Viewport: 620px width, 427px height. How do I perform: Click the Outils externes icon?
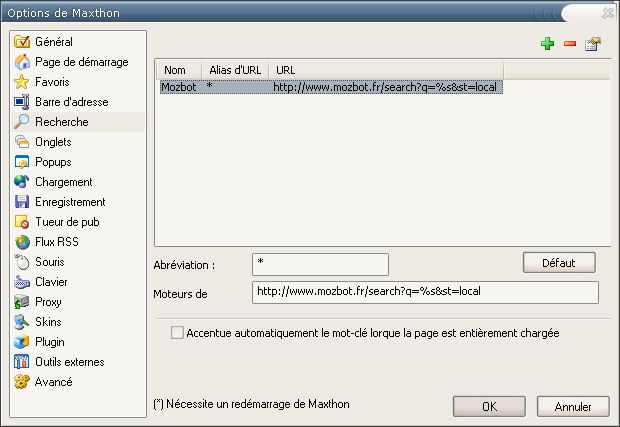pyautogui.click(x=22, y=362)
